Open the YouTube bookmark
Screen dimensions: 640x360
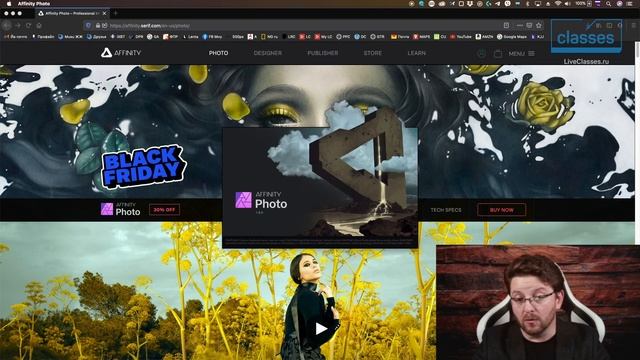pos(461,37)
